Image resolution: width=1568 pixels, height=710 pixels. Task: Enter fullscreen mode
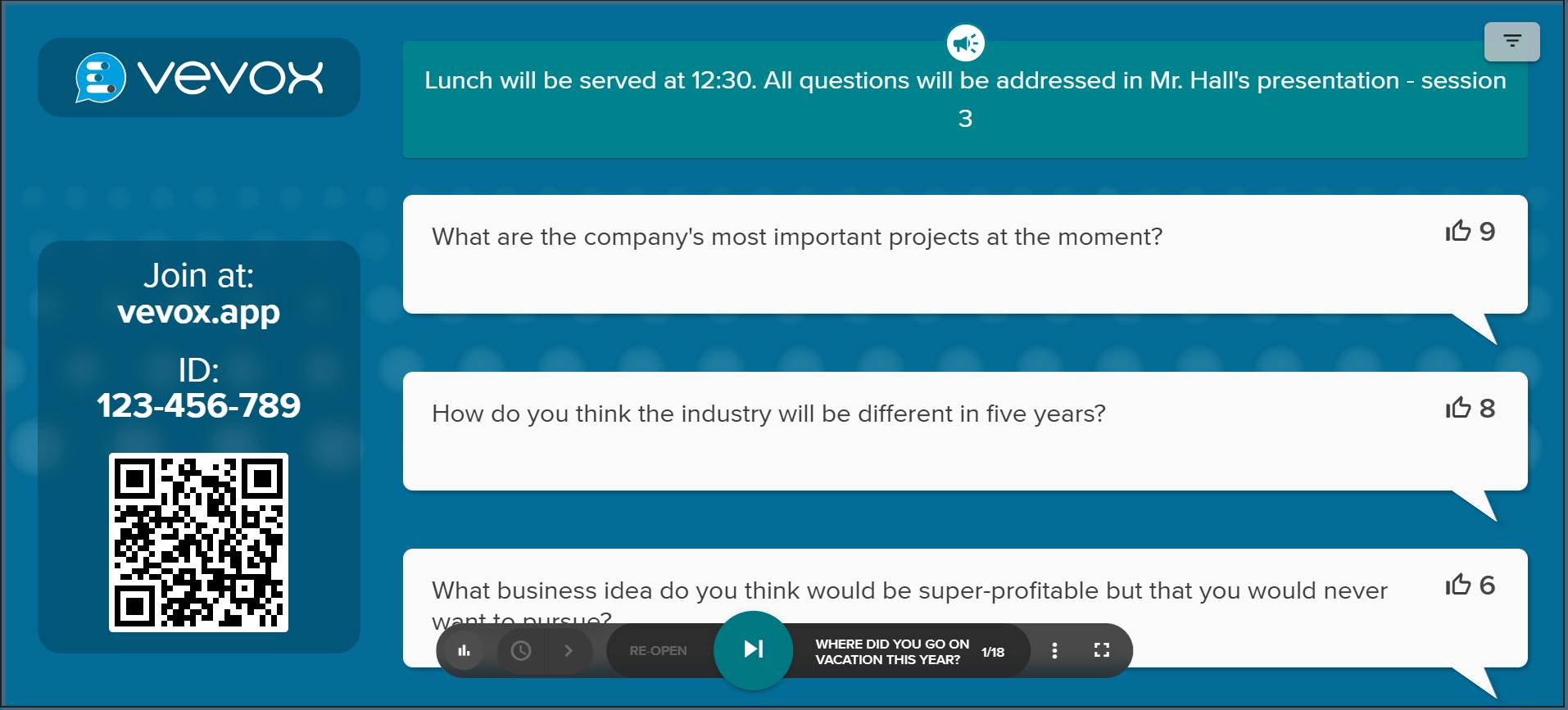point(1102,651)
